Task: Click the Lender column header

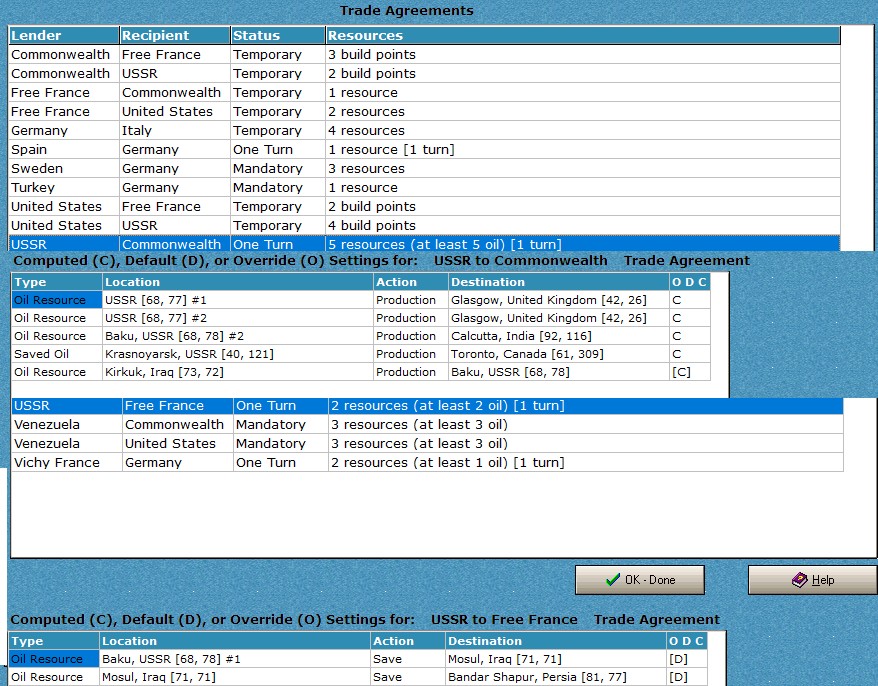Action: tap(64, 36)
